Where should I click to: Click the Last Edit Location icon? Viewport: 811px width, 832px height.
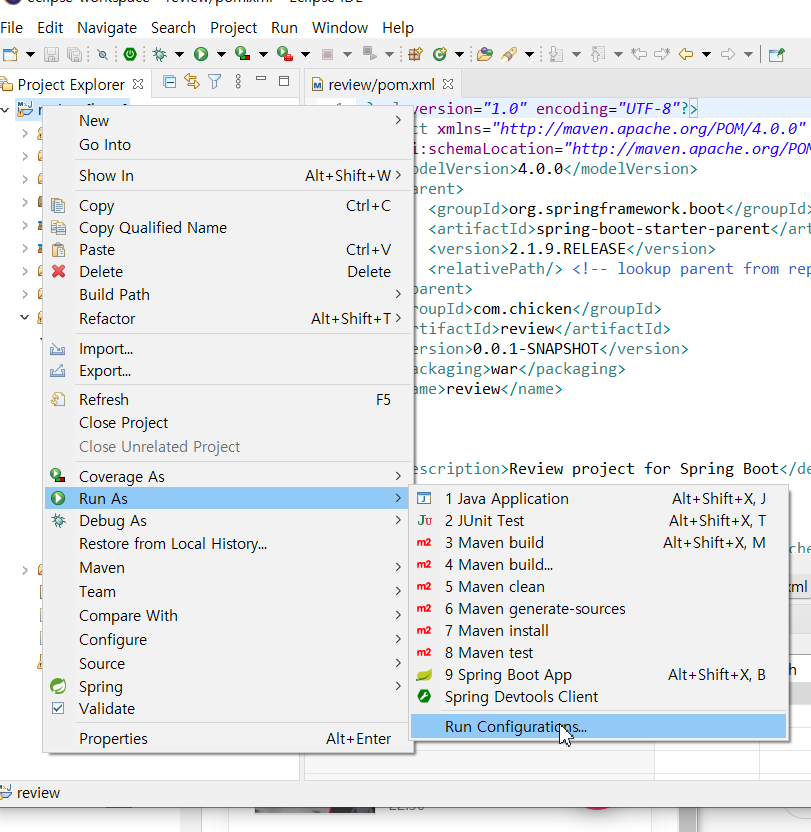click(x=639, y=54)
